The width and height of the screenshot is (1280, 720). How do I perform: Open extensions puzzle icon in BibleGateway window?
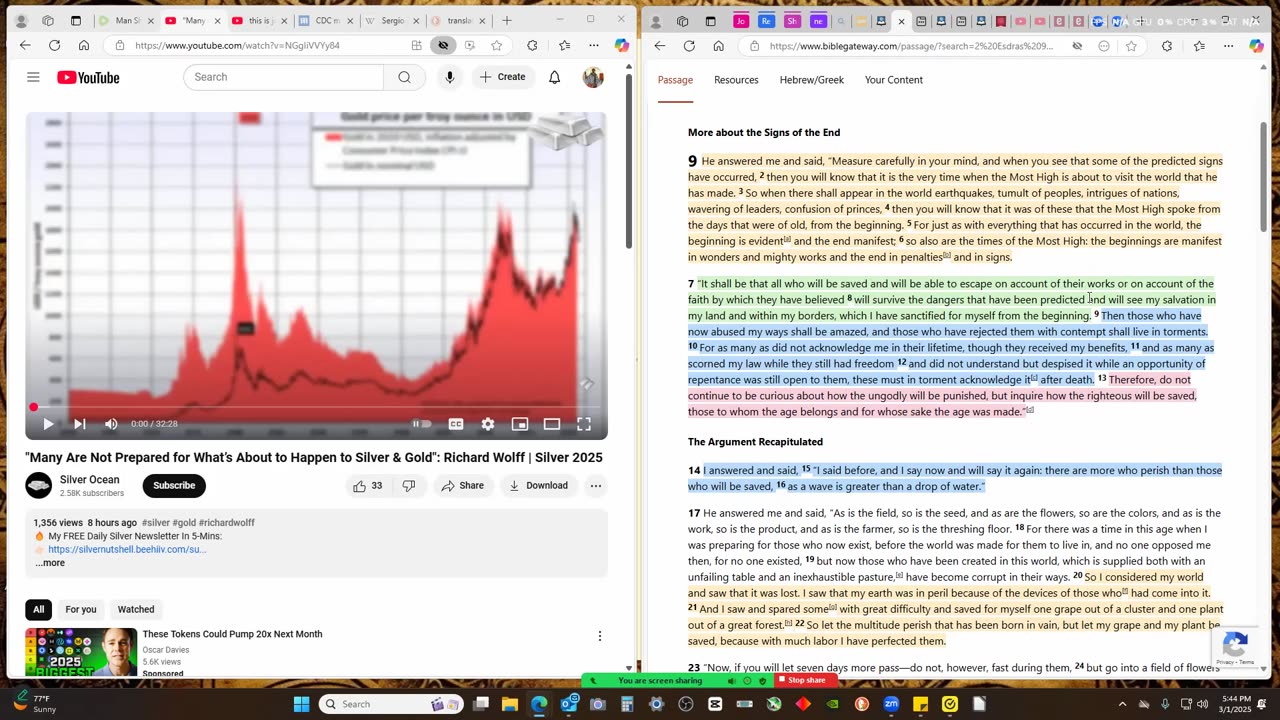(1167, 46)
